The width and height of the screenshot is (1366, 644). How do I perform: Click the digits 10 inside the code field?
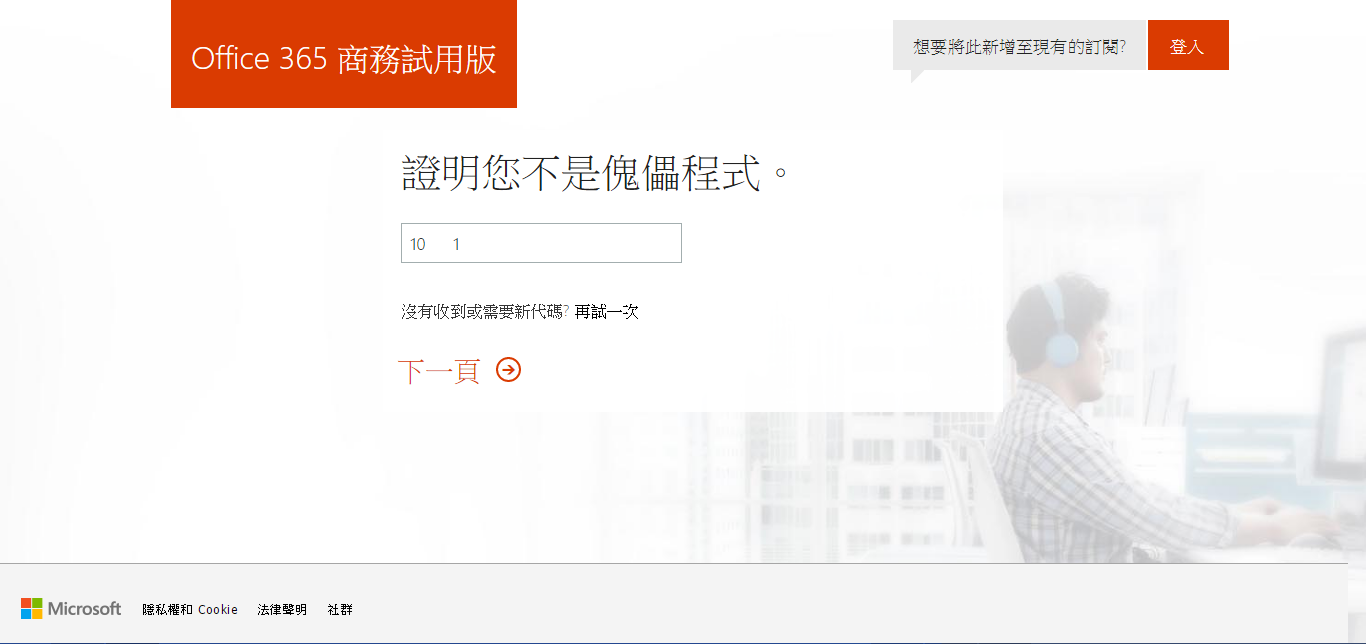click(x=418, y=244)
